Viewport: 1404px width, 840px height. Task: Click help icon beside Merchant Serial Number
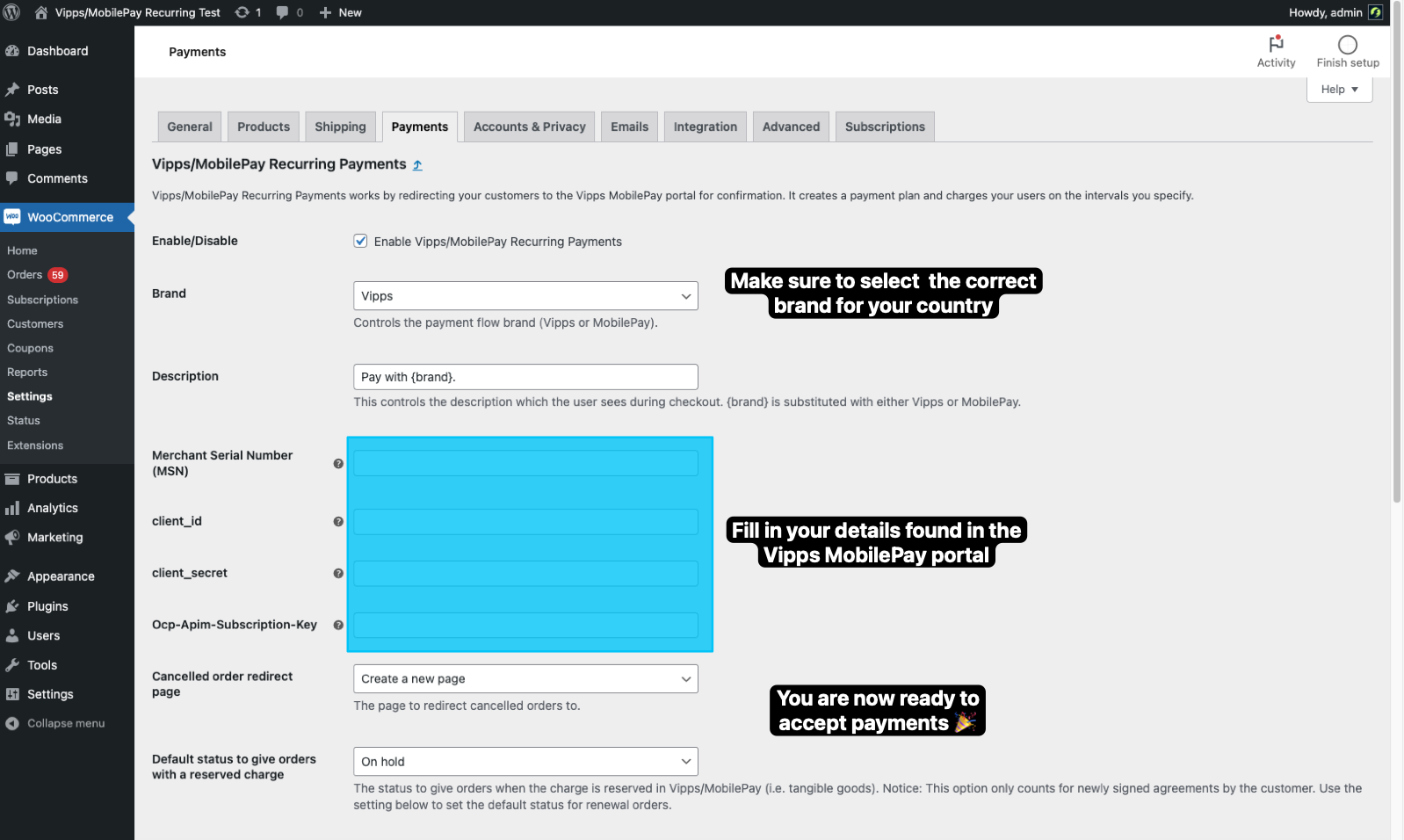click(x=338, y=464)
